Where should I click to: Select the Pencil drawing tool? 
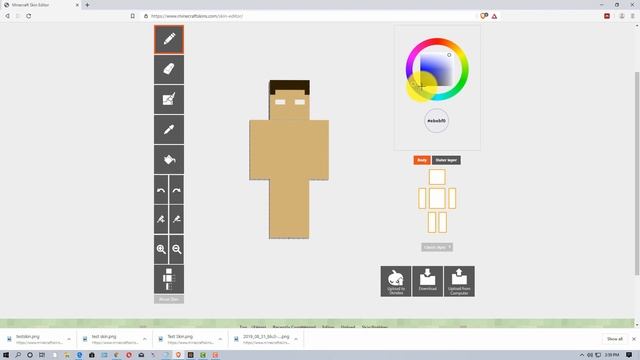(x=169, y=40)
